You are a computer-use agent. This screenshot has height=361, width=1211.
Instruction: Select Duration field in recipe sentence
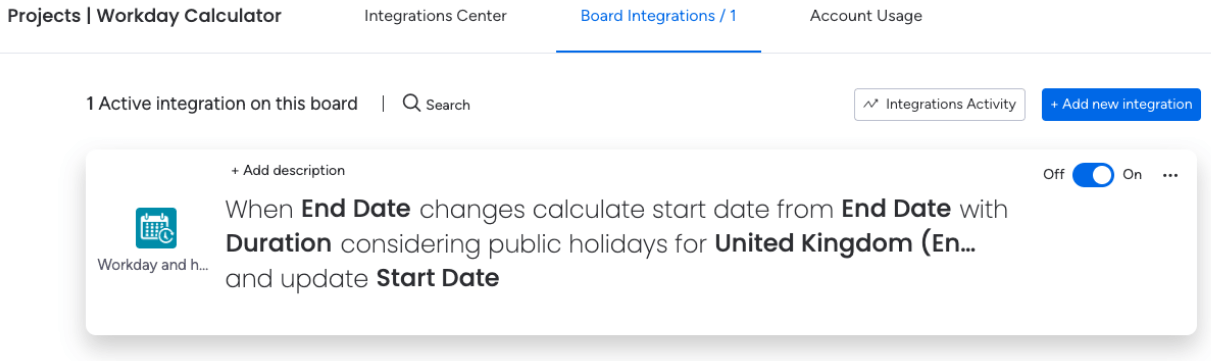(x=279, y=243)
